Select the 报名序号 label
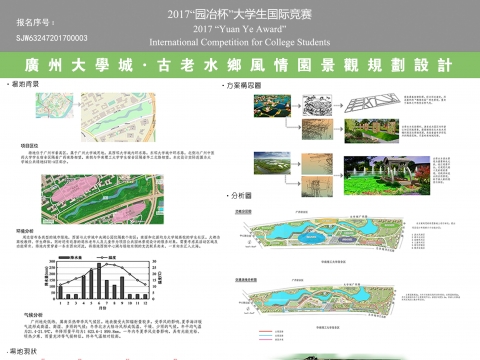The width and height of the screenshot is (480, 360). pyautogui.click(x=36, y=22)
